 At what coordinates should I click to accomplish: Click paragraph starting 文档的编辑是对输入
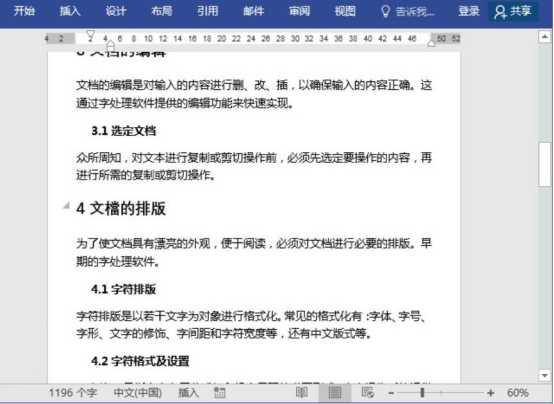point(254,94)
